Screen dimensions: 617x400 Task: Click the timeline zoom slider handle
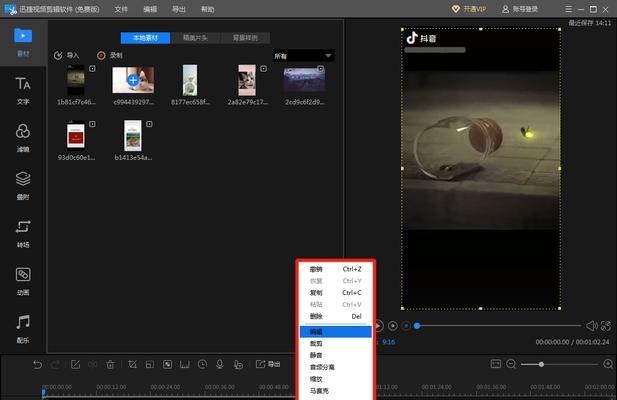tap(541, 364)
